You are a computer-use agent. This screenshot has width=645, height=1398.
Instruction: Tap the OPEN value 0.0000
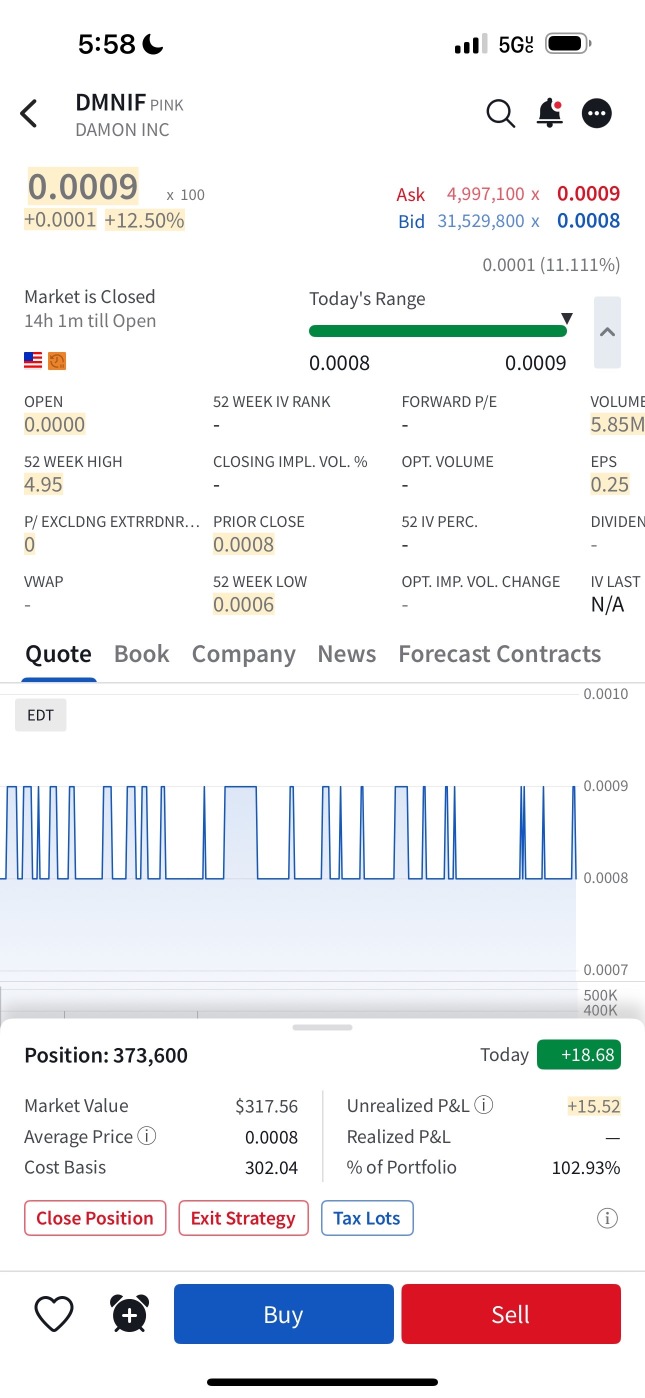click(54, 424)
